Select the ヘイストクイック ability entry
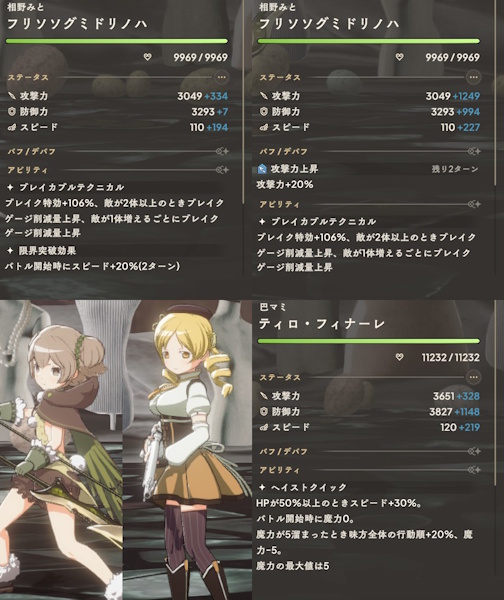Image resolution: width=504 pixels, height=600 pixels. pyautogui.click(x=303, y=487)
